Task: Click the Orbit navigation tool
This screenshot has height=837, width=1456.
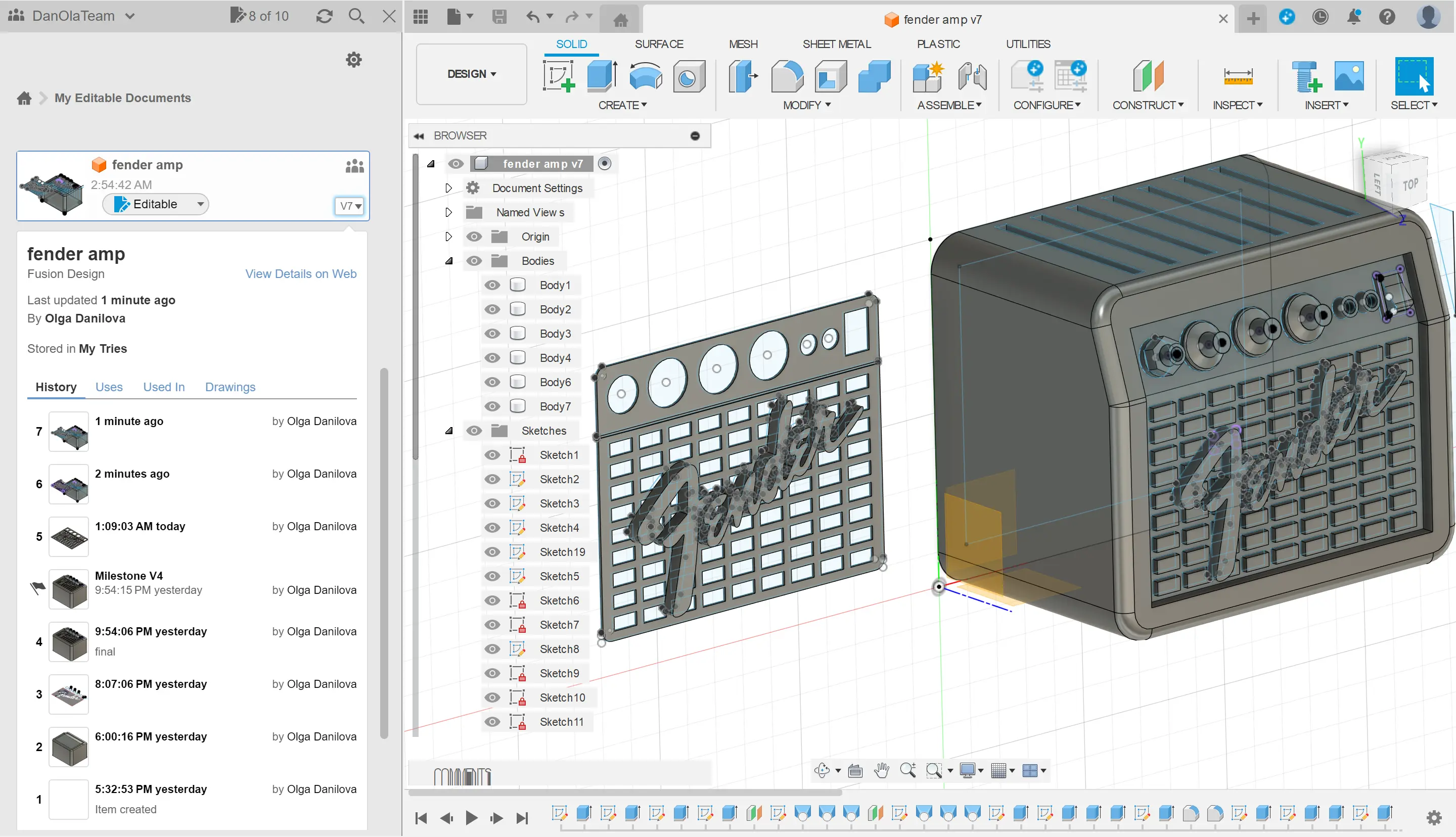Action: [822, 770]
